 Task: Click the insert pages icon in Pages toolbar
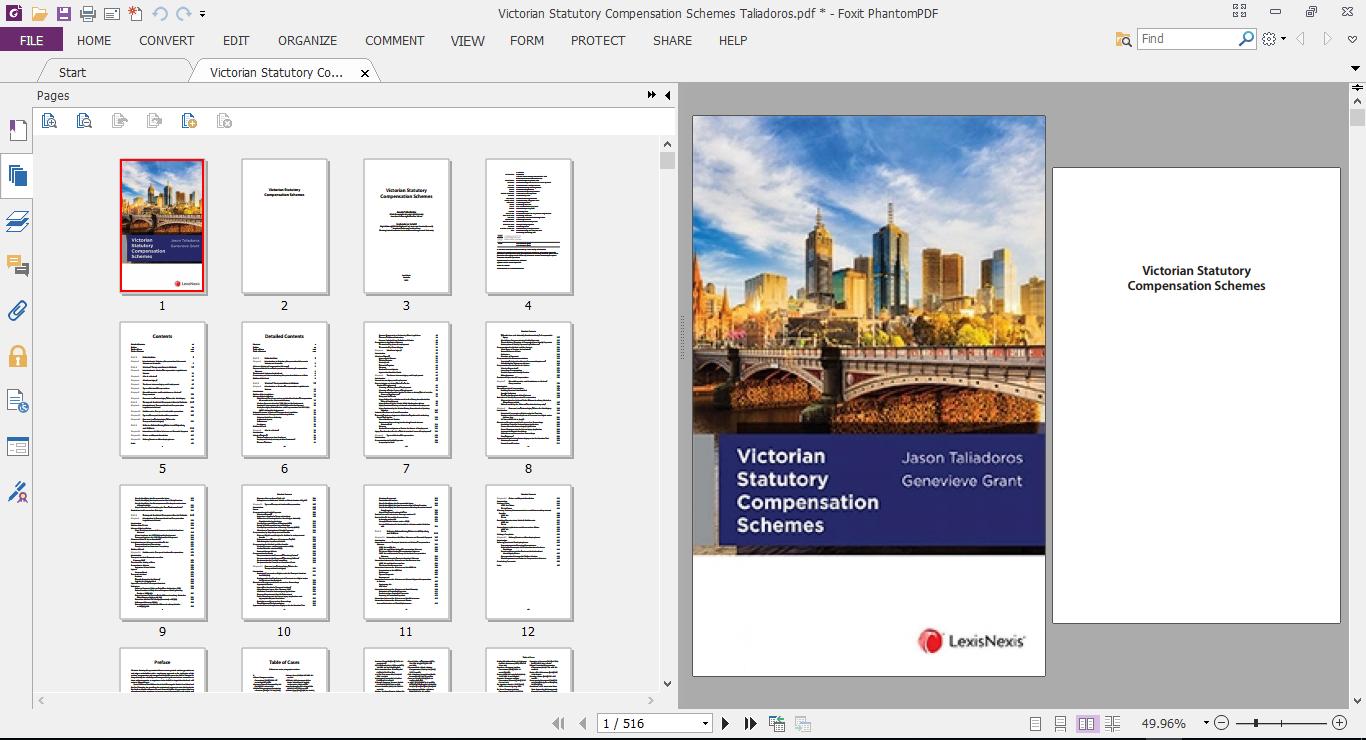coord(189,121)
